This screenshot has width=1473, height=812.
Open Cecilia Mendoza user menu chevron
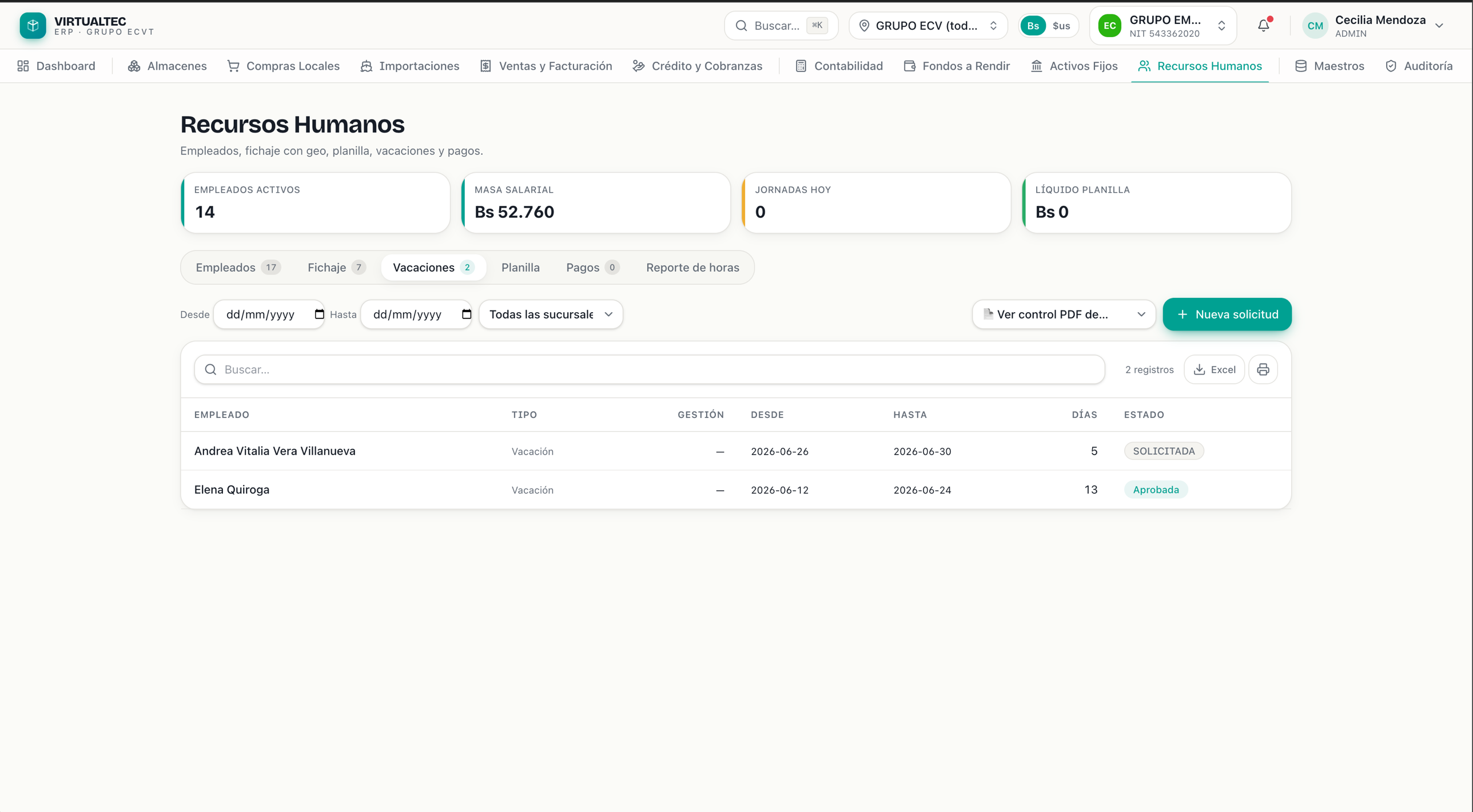1439,26
